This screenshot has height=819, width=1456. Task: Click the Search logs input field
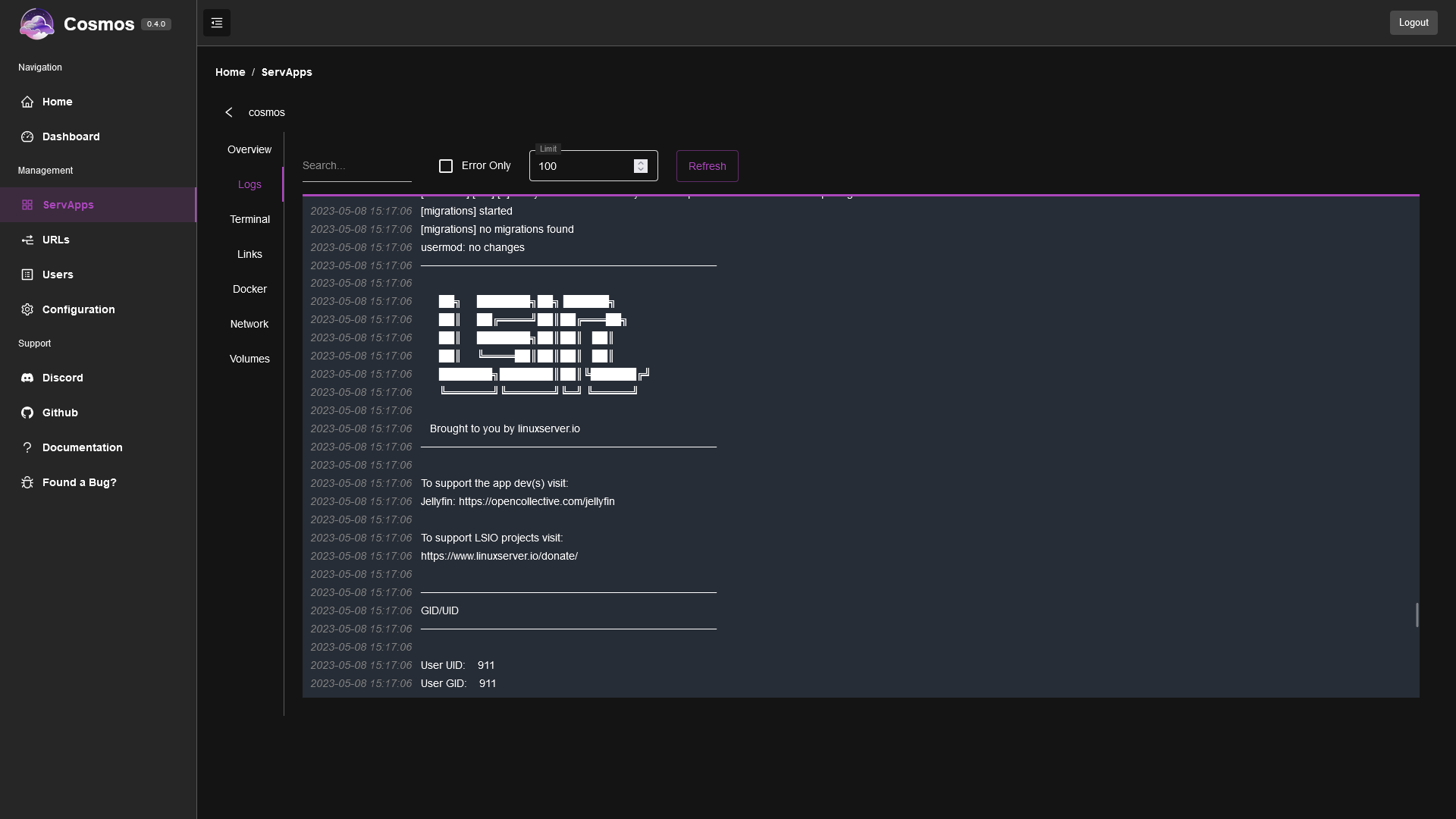pyautogui.click(x=357, y=165)
